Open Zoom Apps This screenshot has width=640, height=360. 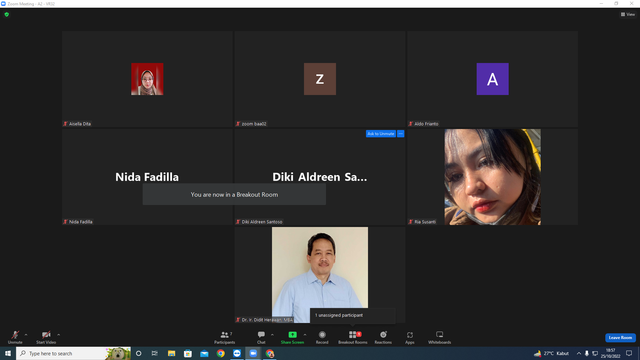pos(410,337)
